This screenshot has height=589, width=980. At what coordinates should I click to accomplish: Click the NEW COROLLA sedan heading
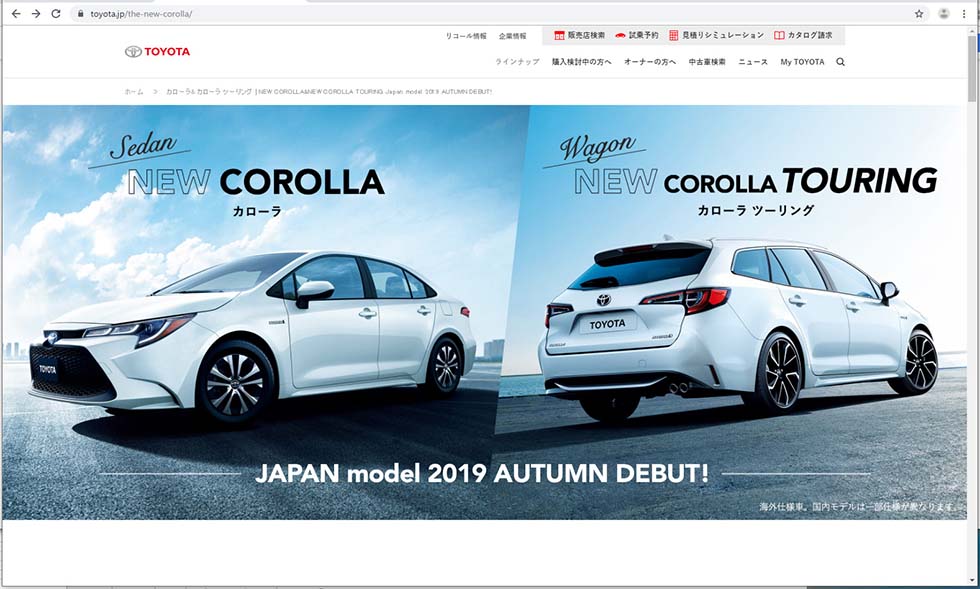[256, 182]
